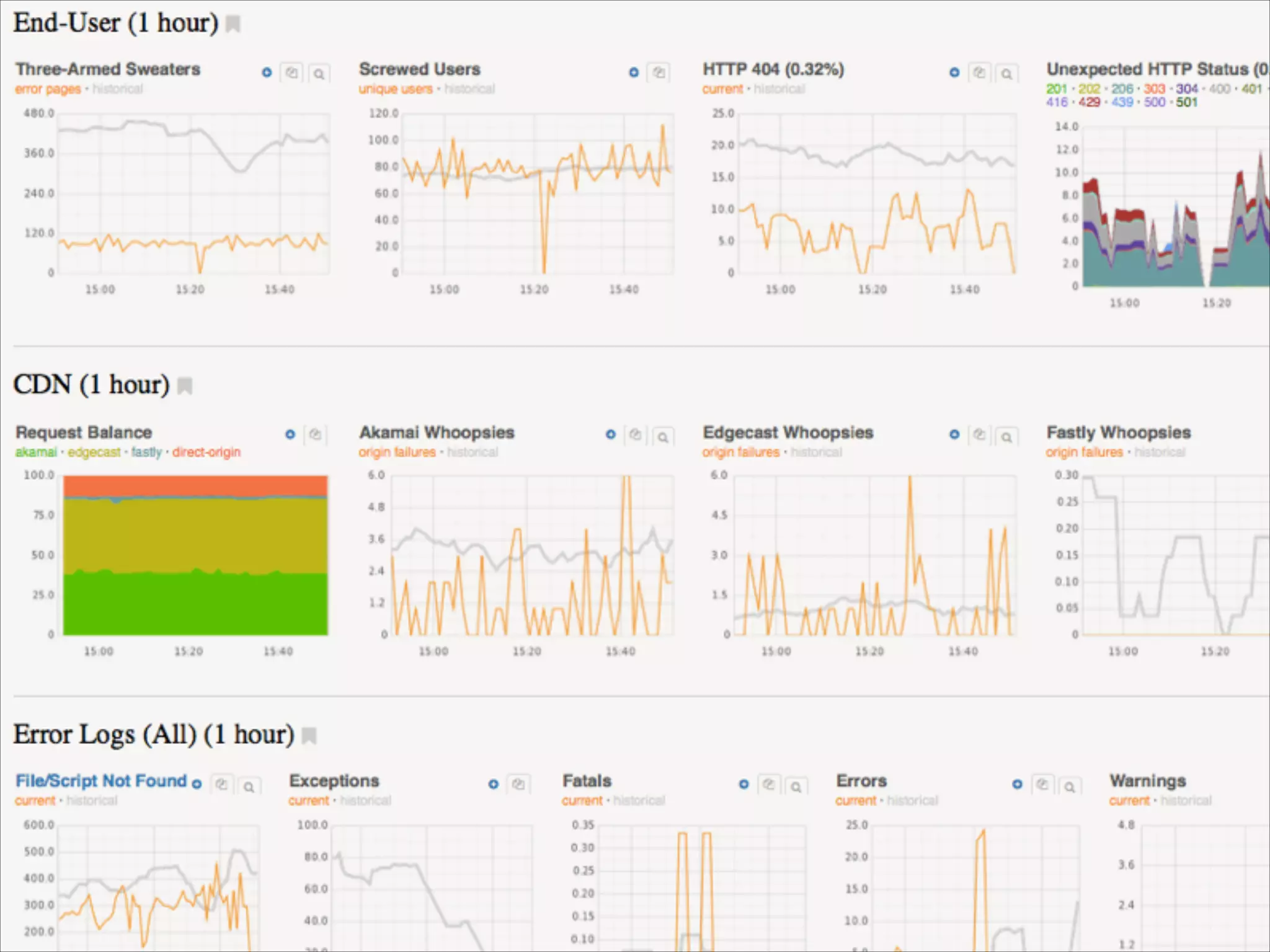Toggle the direct-origin series in Request Balance
Viewport: 1270px width, 952px height.
(x=206, y=452)
